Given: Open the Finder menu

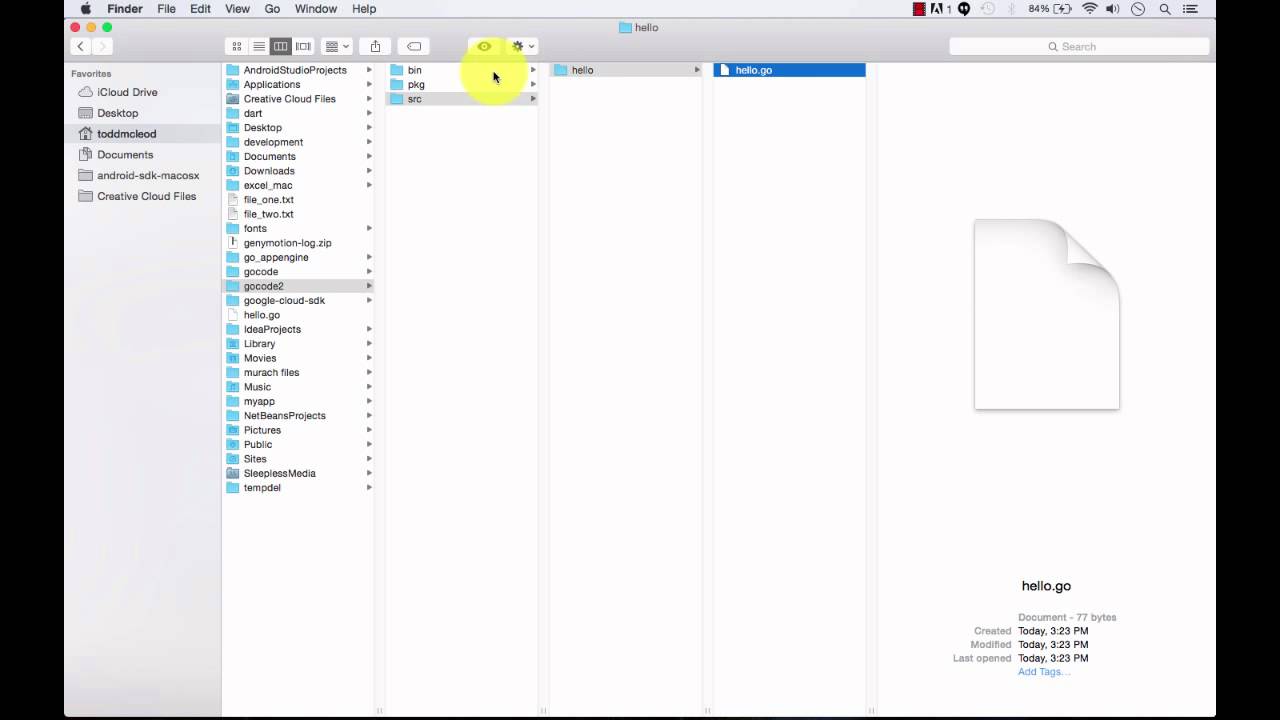Looking at the screenshot, I should (125, 9).
